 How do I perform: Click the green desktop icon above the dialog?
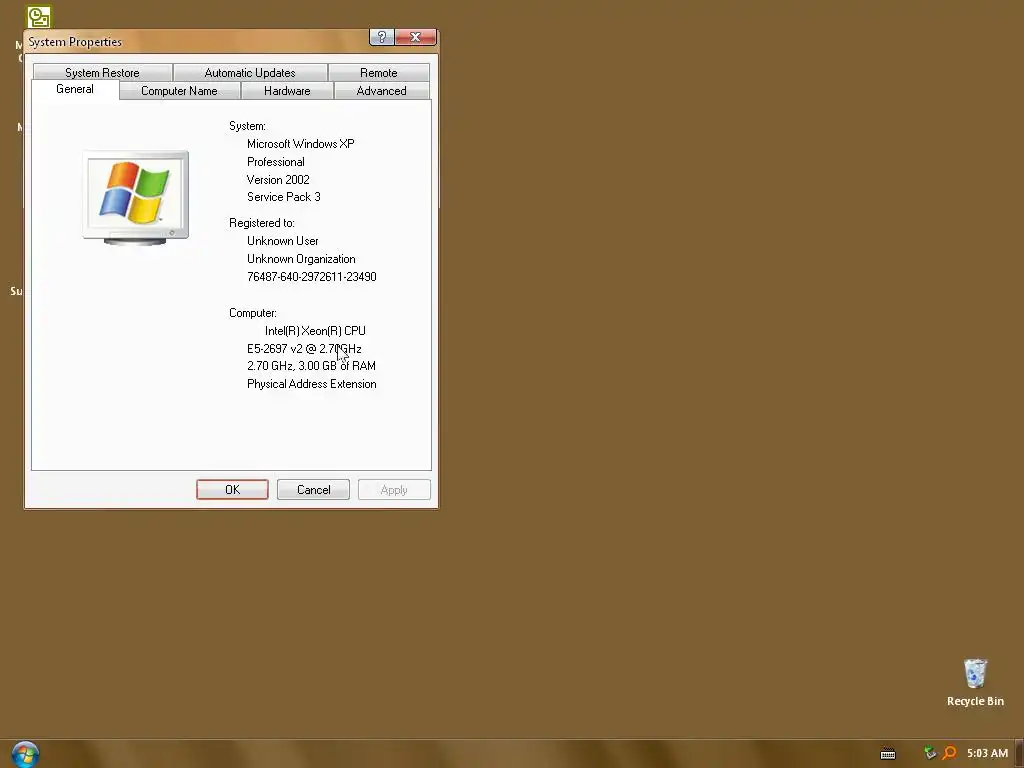39,17
